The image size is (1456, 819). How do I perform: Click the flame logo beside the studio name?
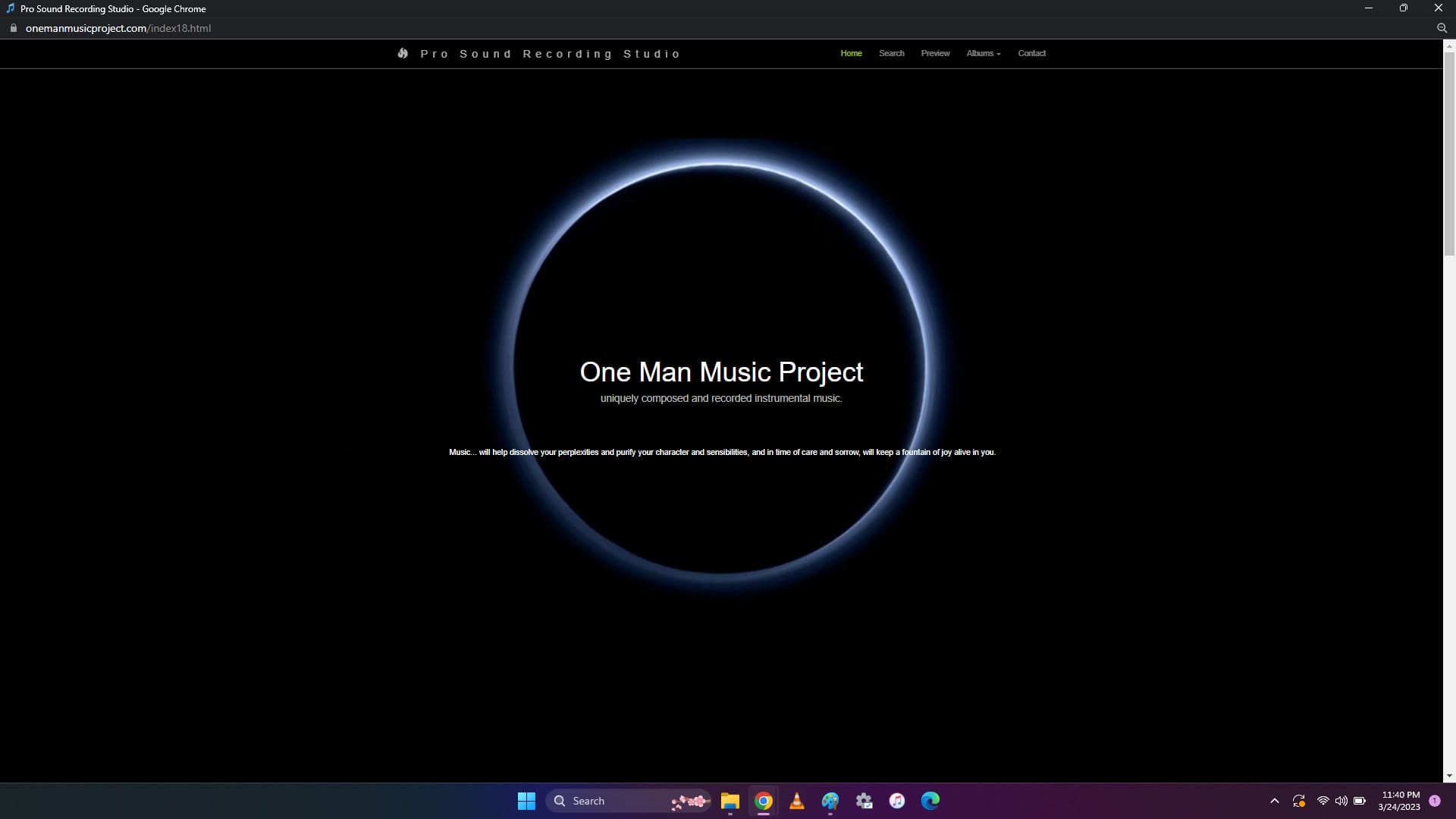point(403,53)
